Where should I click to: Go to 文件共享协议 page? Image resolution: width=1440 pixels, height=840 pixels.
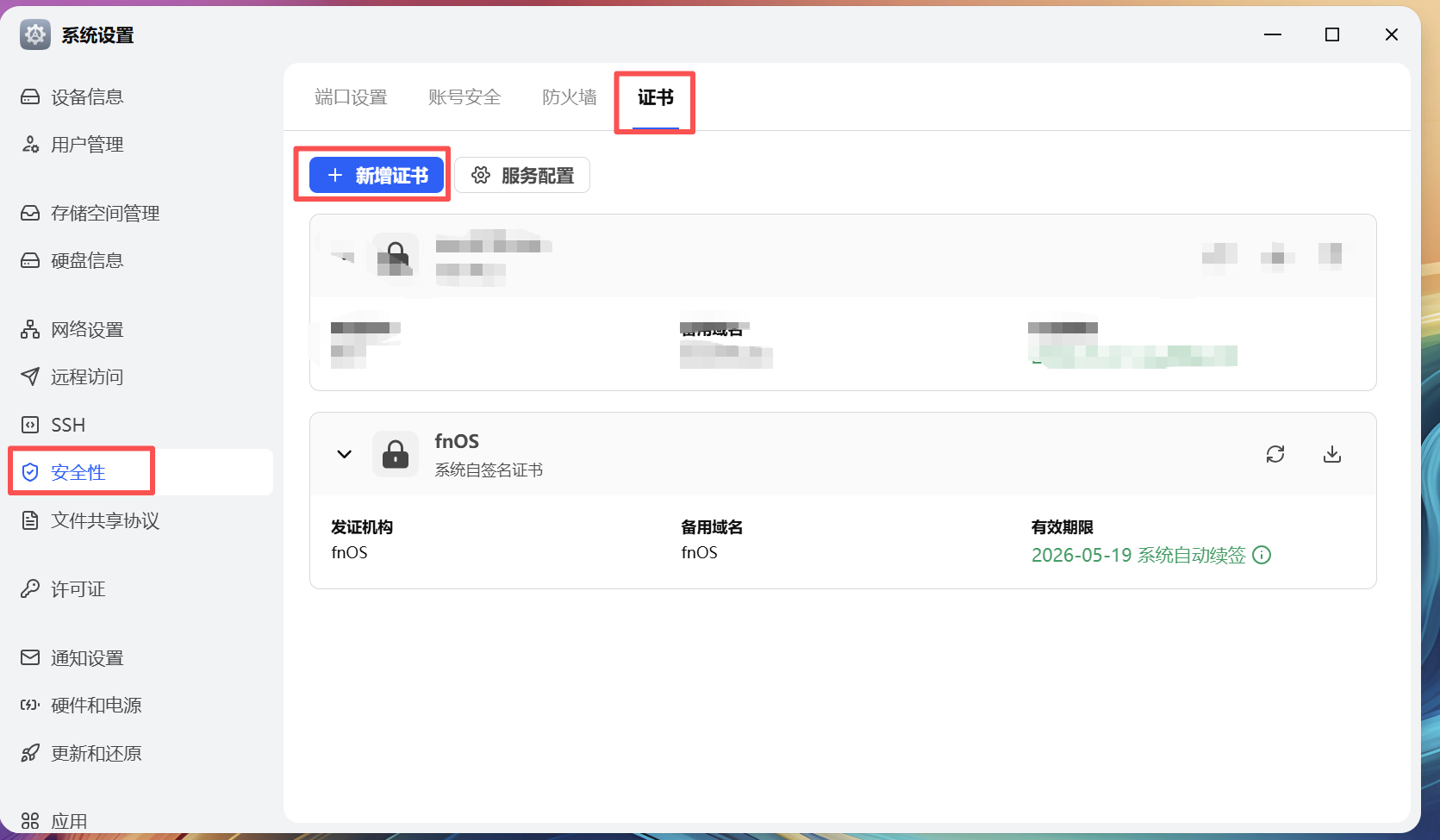point(104,520)
